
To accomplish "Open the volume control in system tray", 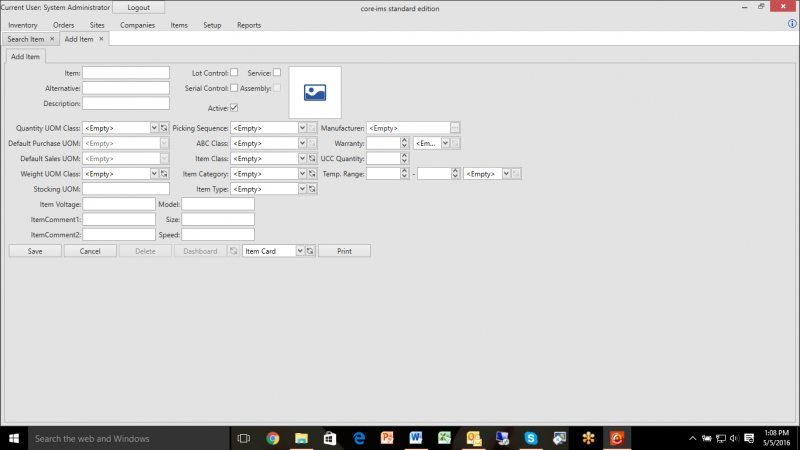I will click(735, 438).
